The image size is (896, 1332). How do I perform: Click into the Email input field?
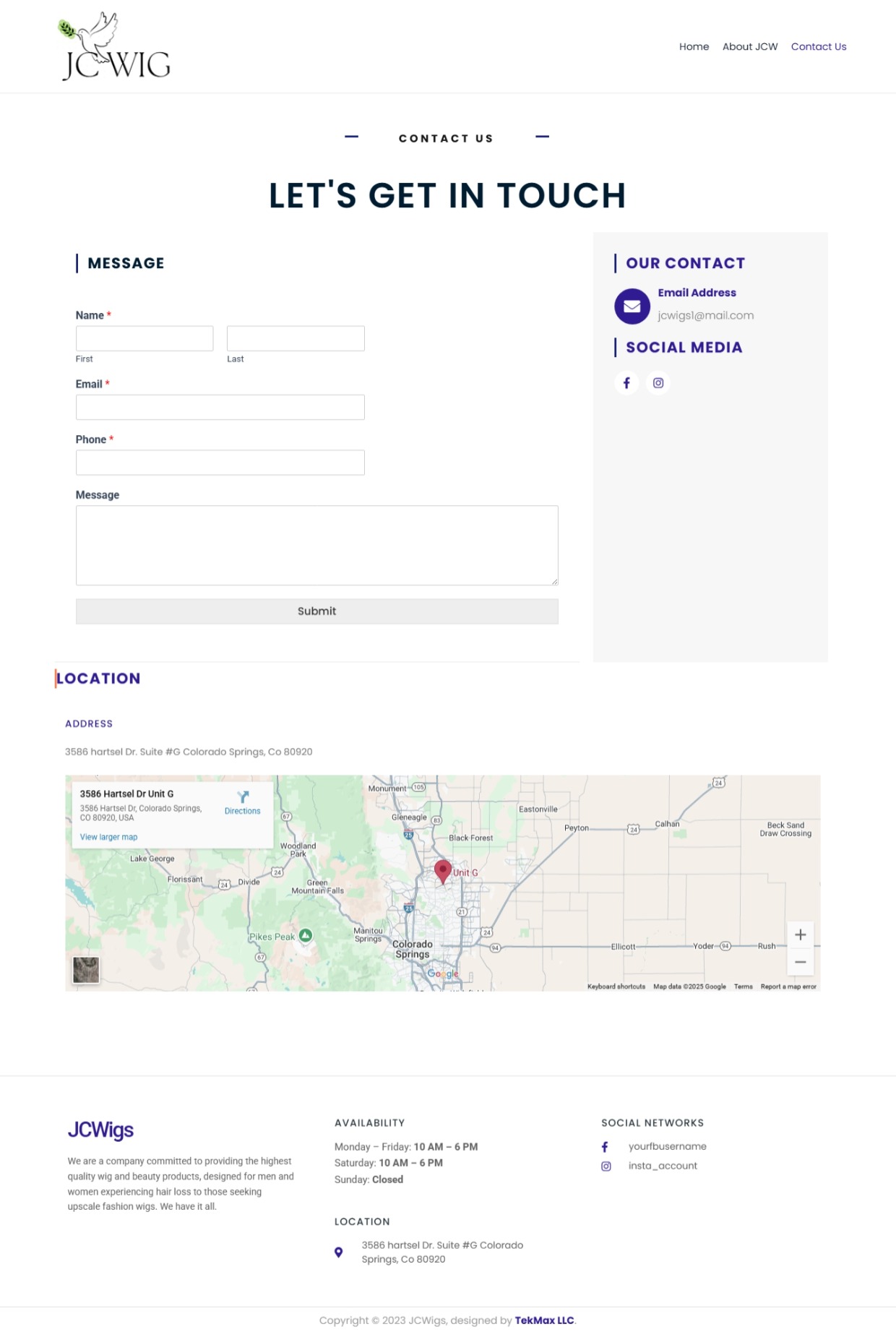point(220,408)
